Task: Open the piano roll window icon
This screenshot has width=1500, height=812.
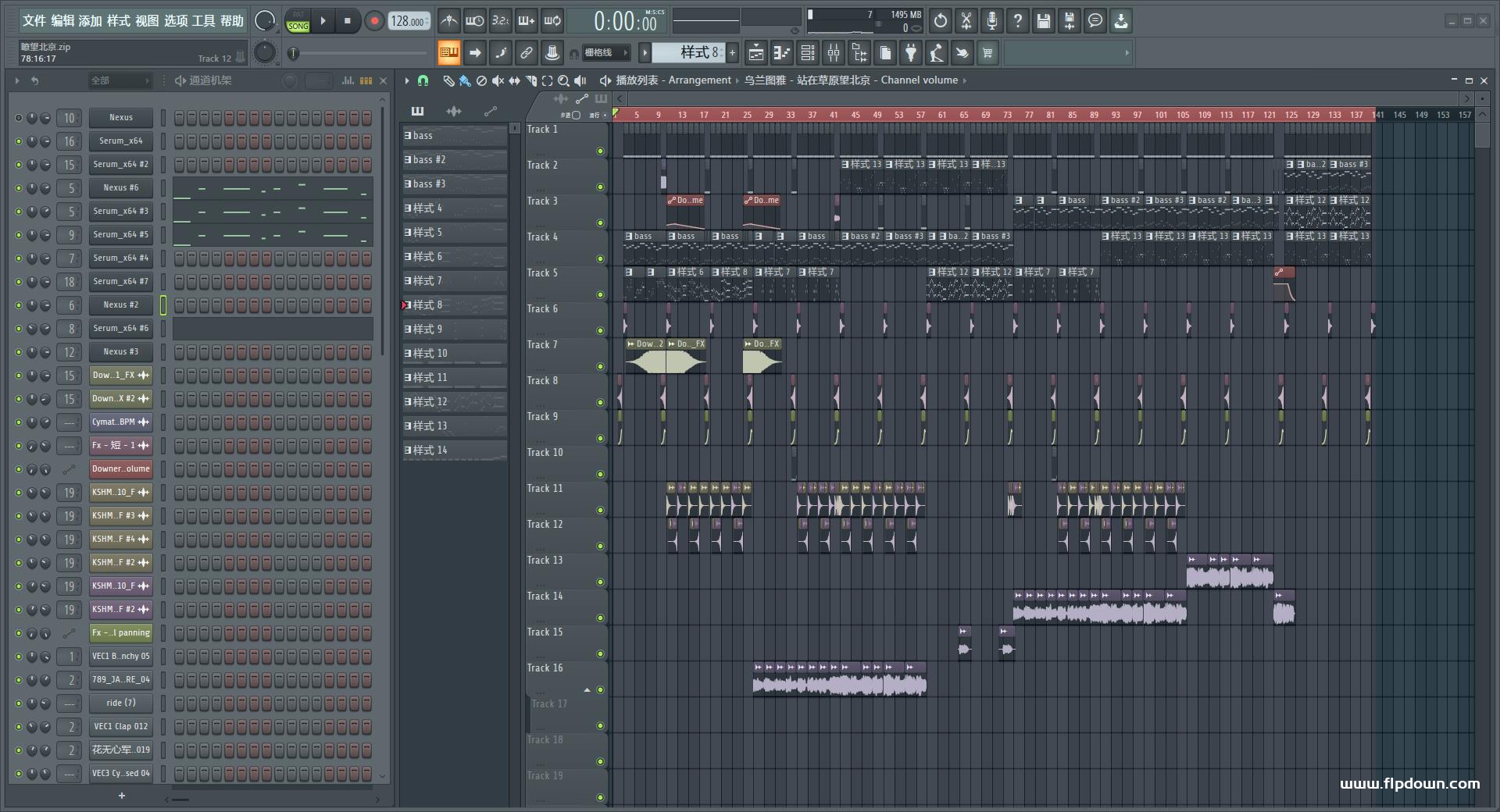Action: pyautogui.click(x=782, y=53)
